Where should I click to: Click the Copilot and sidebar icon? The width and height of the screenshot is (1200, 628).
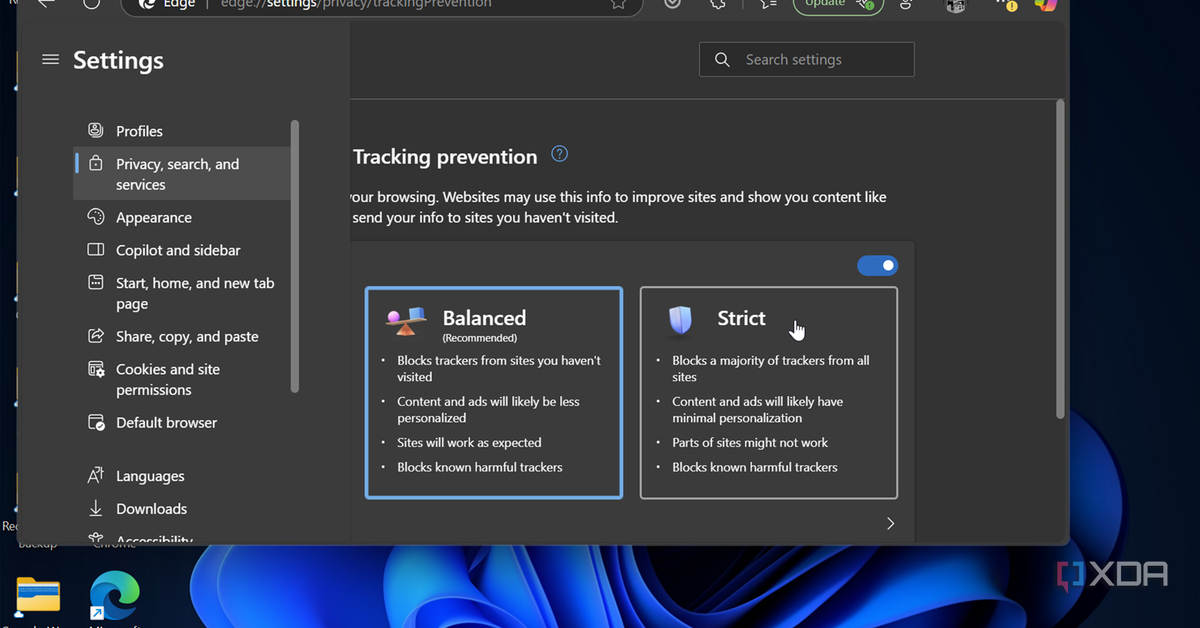(x=96, y=250)
